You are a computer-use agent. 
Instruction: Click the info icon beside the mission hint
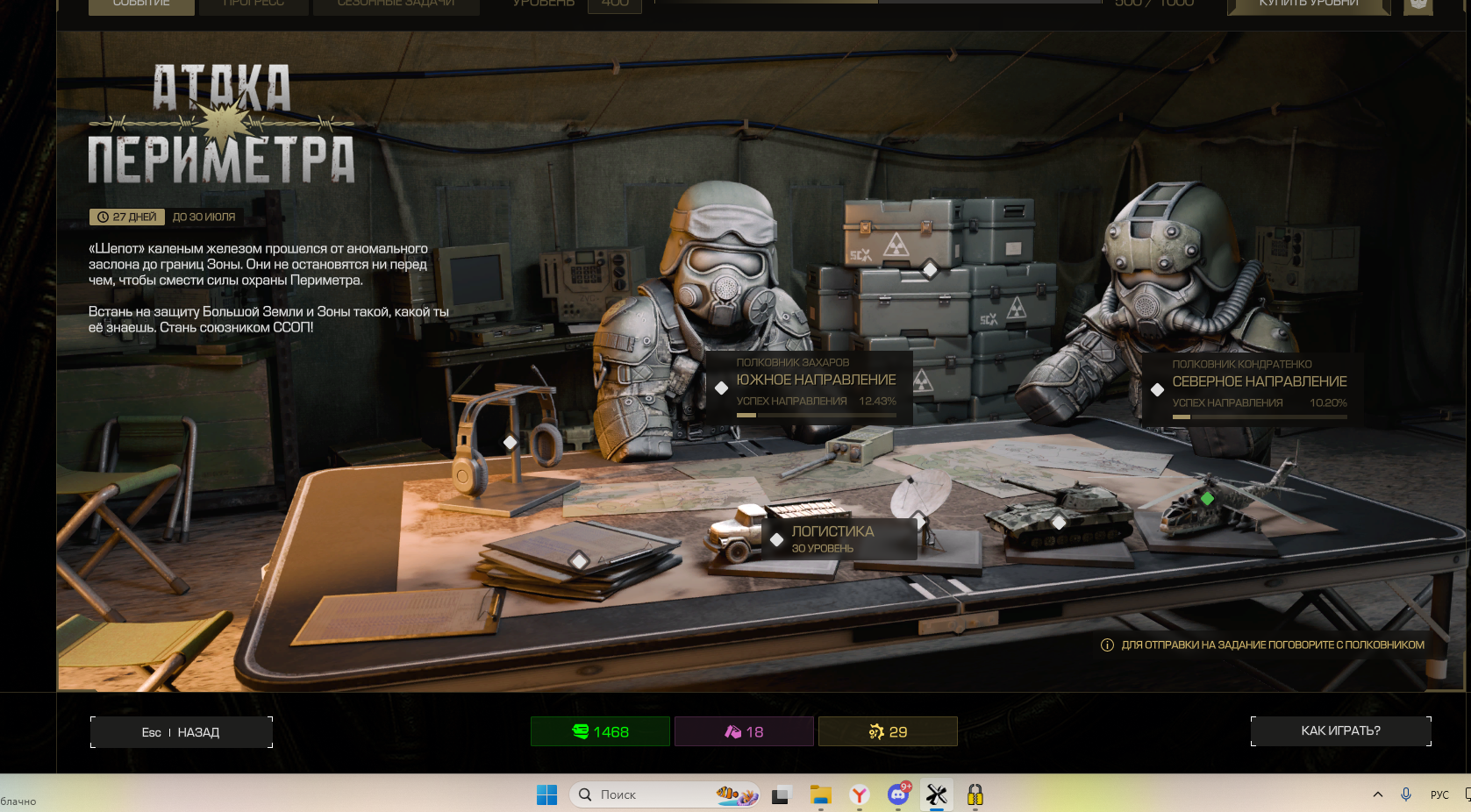(1107, 645)
